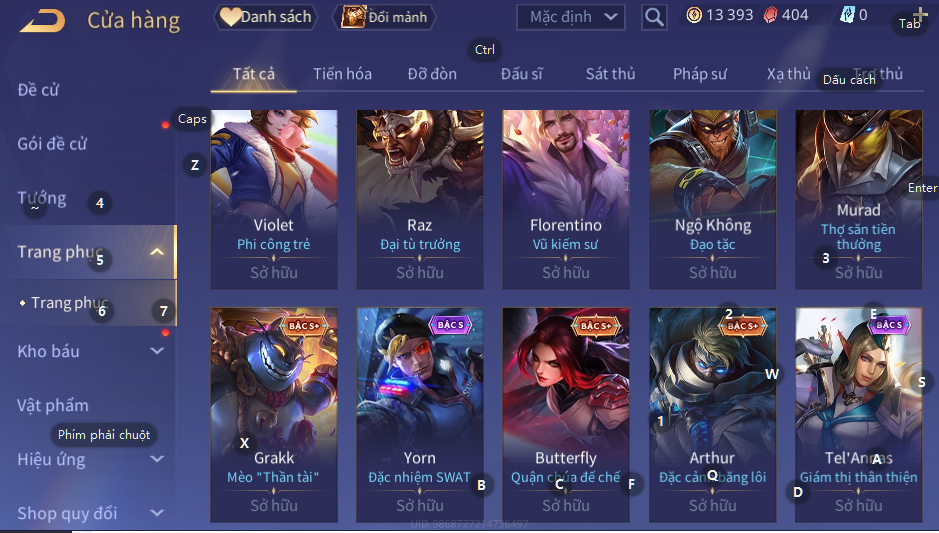Select the Tiến hóa filter tab
This screenshot has width=939, height=533.
pyautogui.click(x=342, y=74)
